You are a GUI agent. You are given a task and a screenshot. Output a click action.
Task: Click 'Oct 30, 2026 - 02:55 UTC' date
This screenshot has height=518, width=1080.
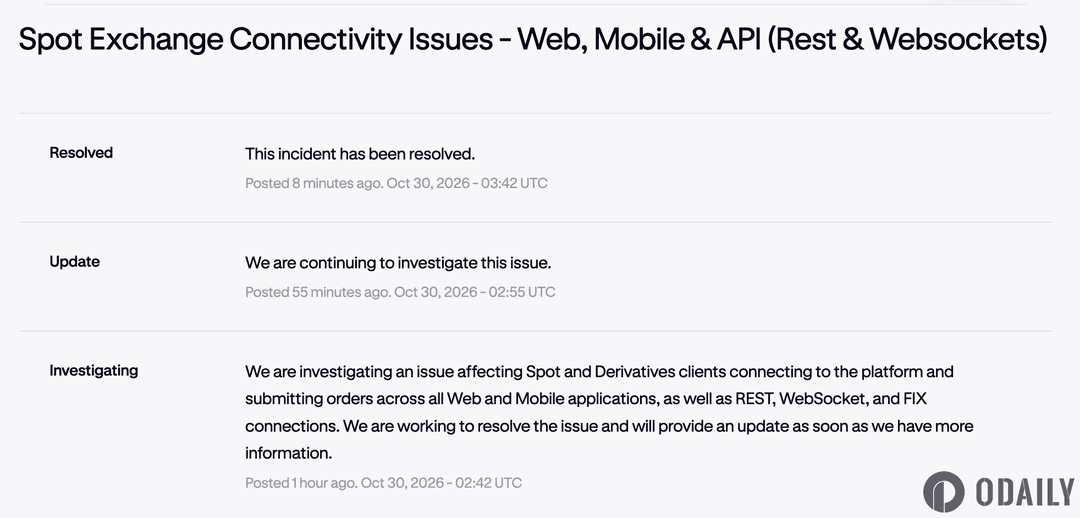click(475, 292)
